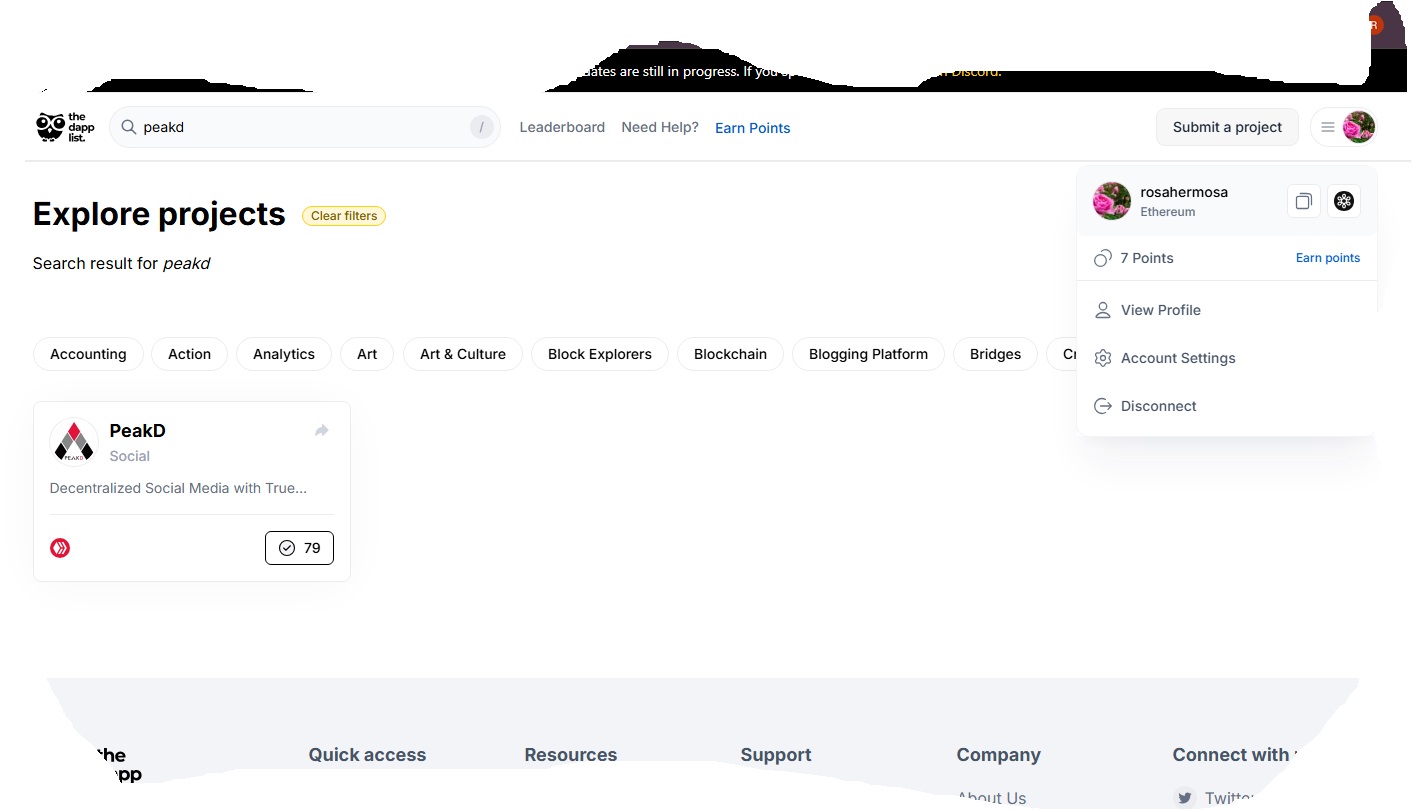Click the black network icon beside copy
Image resolution: width=1413 pixels, height=811 pixels.
[x=1344, y=201]
